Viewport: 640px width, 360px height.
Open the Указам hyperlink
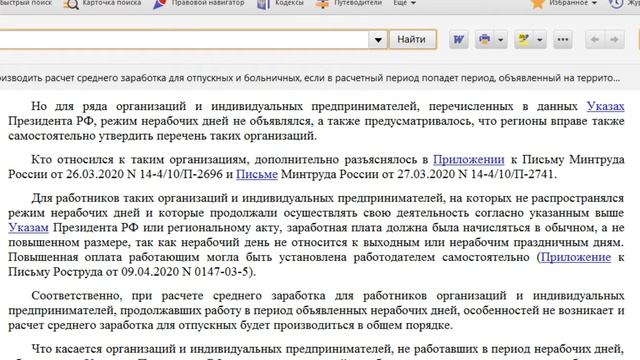pyautogui.click(x=28, y=227)
